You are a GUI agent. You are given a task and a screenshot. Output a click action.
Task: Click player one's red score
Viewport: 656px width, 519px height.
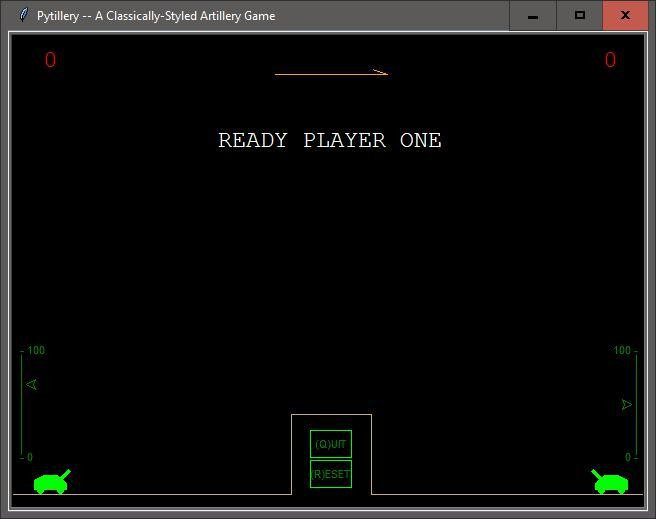pyautogui.click(x=50, y=60)
